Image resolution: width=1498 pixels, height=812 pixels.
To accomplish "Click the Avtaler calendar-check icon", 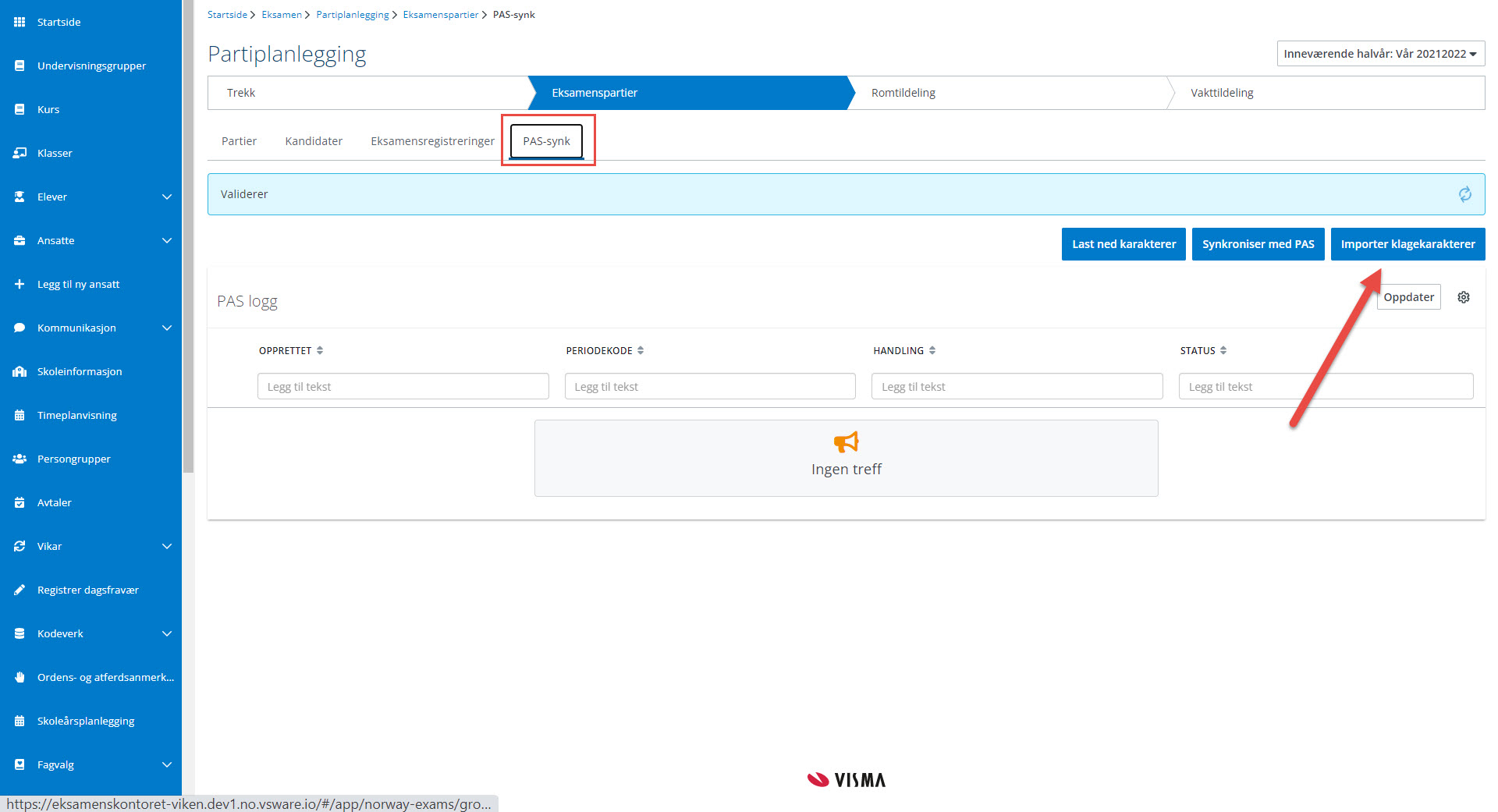I will point(20,502).
